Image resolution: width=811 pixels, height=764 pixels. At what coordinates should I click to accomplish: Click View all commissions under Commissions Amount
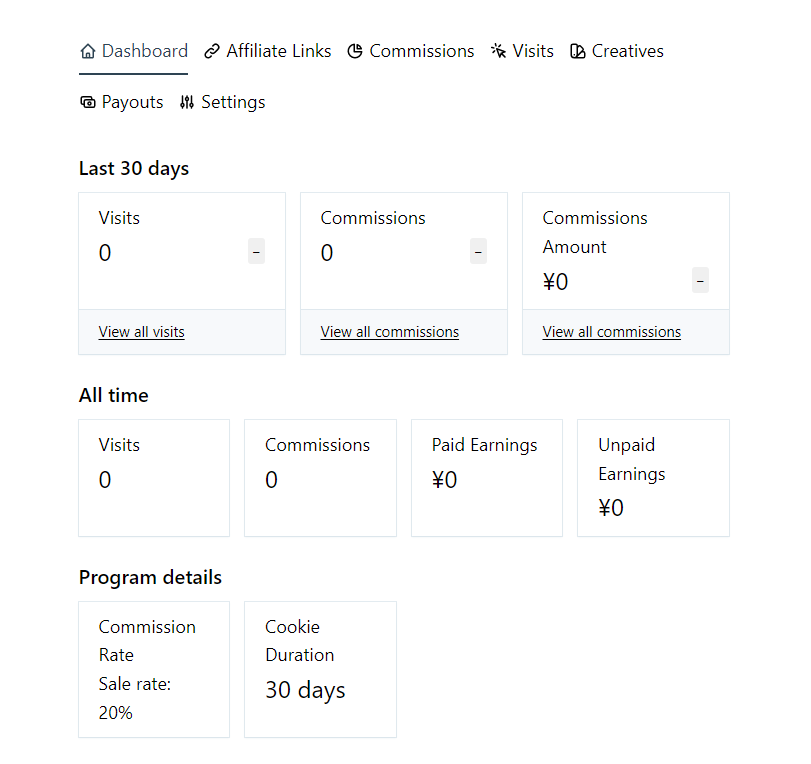[611, 332]
